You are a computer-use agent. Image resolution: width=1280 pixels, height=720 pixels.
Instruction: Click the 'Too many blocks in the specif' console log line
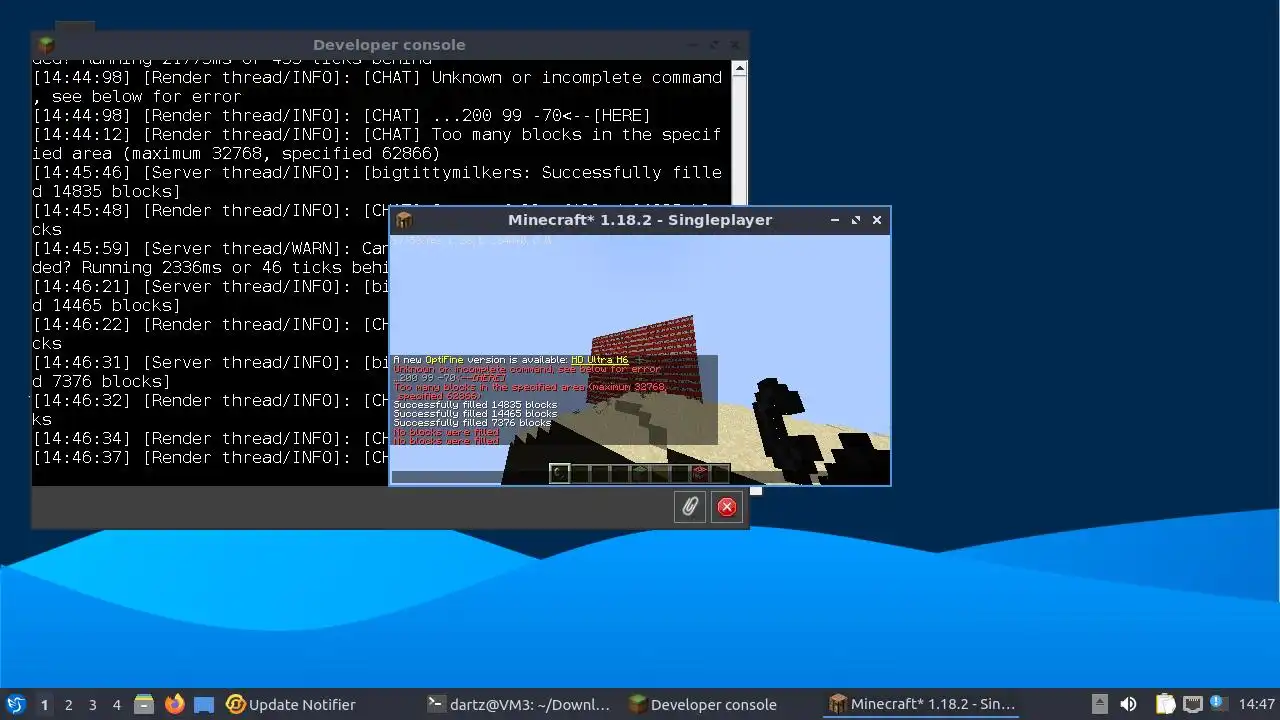377,135
